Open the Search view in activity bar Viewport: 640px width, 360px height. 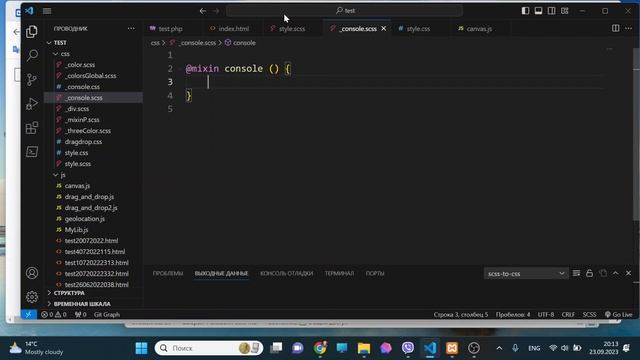32,55
